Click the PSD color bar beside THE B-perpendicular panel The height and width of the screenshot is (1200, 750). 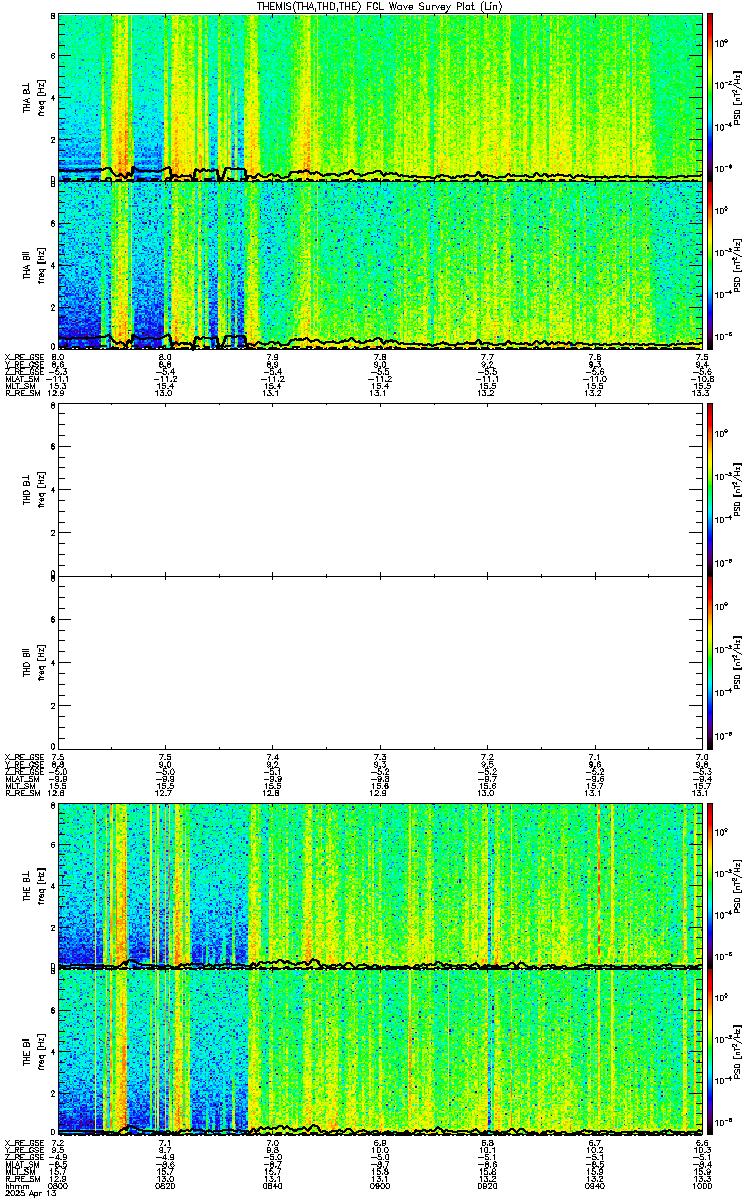click(x=711, y=886)
